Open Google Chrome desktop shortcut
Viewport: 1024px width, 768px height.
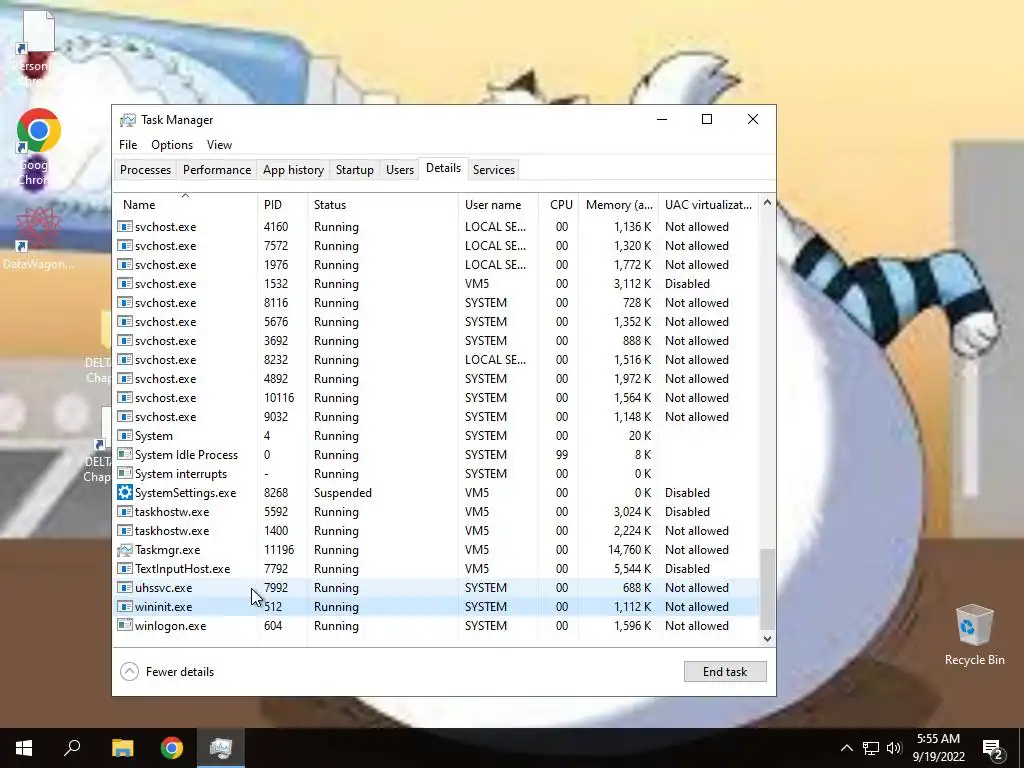pyautogui.click(x=39, y=147)
